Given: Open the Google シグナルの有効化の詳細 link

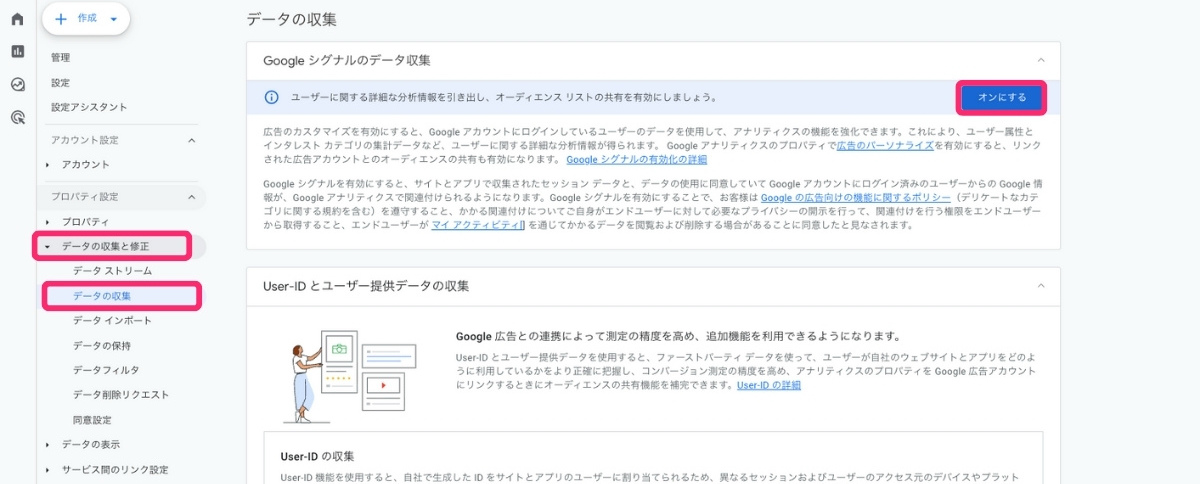Looking at the screenshot, I should (x=636, y=159).
